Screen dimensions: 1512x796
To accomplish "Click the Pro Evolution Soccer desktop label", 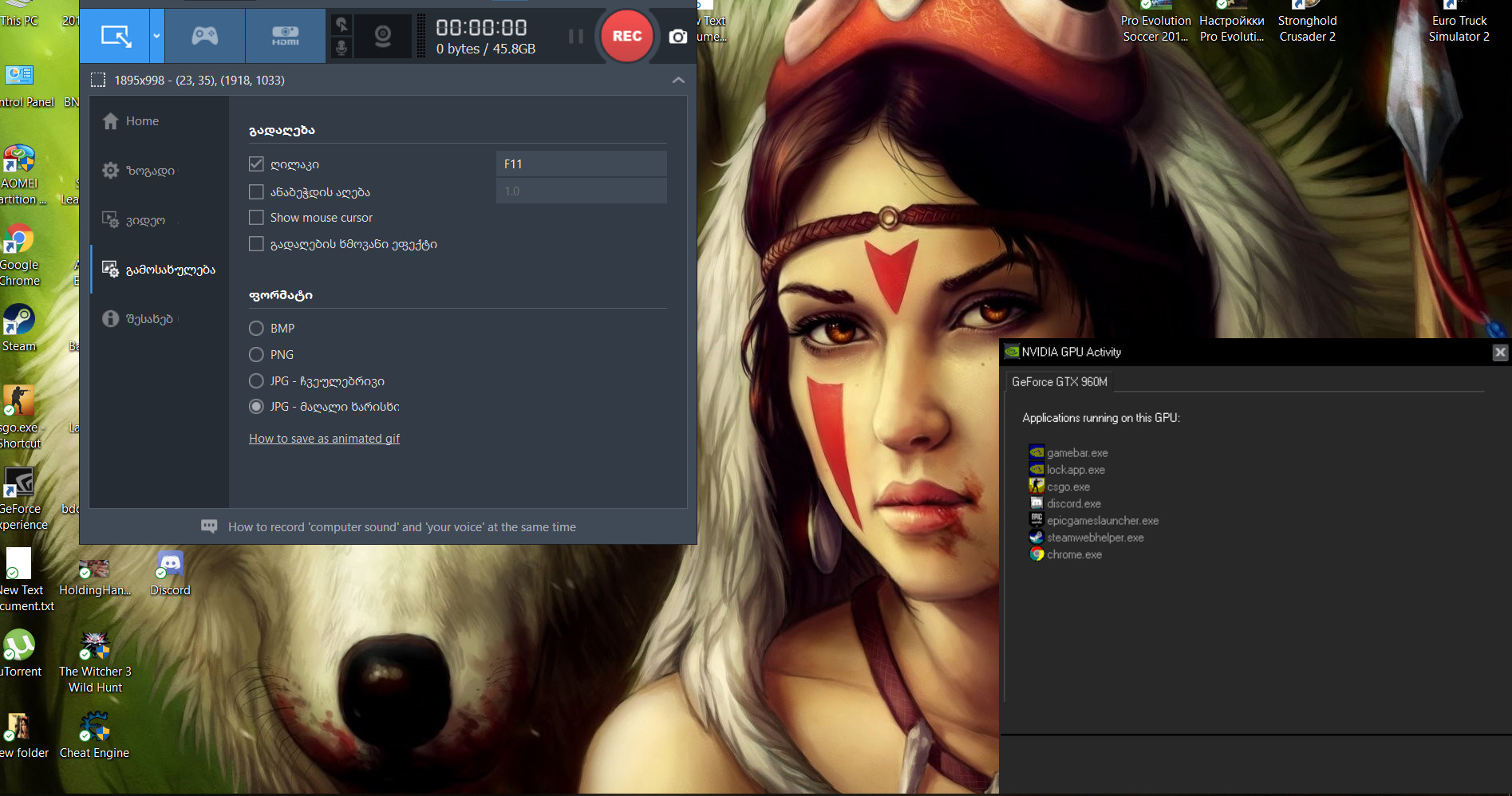I will click(x=1155, y=29).
